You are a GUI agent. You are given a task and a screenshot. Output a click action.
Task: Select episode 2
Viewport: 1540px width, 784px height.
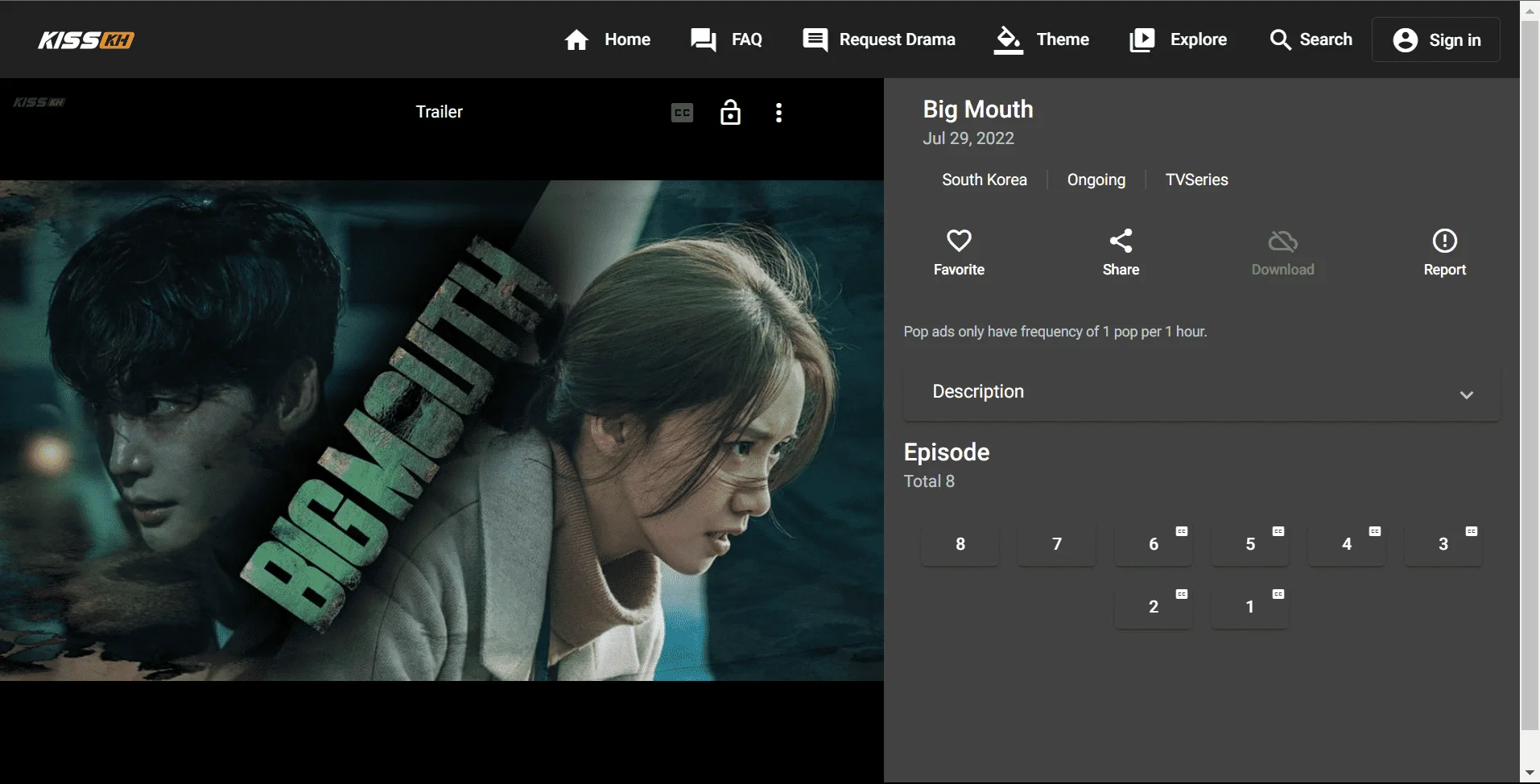[1154, 607]
